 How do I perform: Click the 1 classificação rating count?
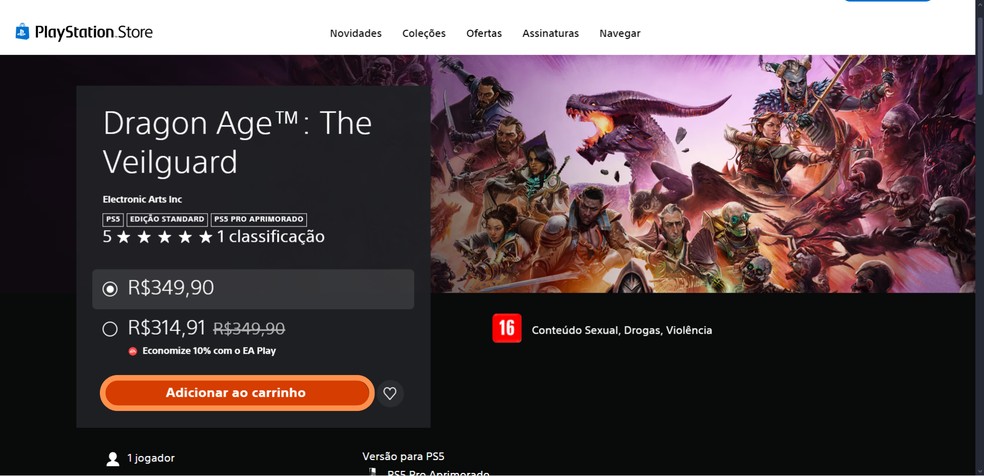(x=270, y=236)
